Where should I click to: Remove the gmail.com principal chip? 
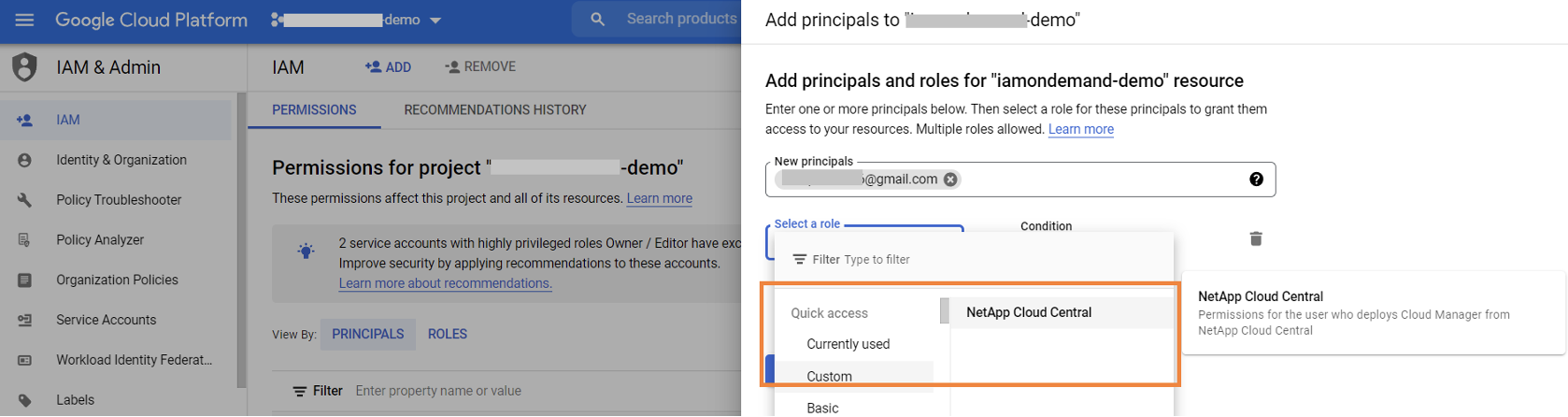point(950,180)
